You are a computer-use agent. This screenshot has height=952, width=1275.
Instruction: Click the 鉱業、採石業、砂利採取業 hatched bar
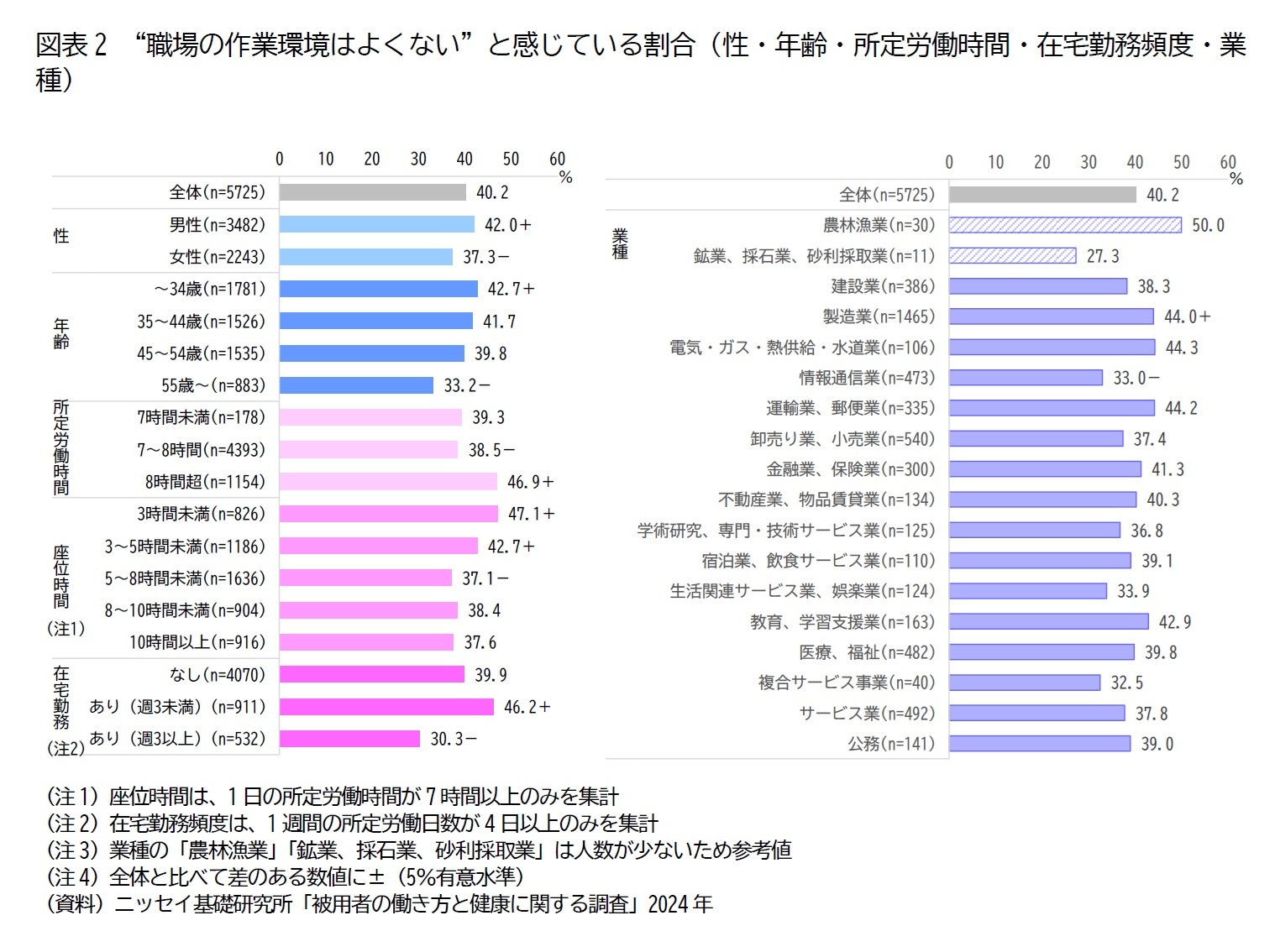point(1012,255)
